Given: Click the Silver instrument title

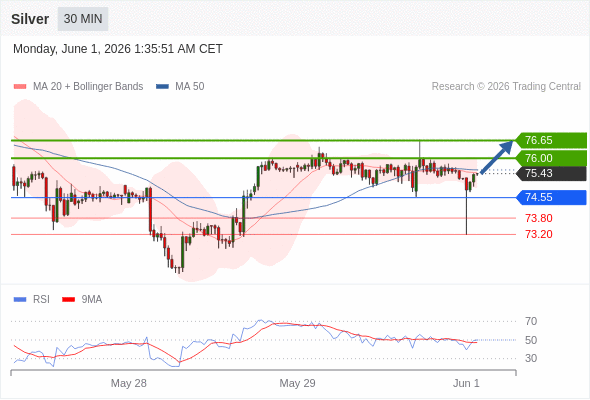Looking at the screenshot, I should (30, 19).
